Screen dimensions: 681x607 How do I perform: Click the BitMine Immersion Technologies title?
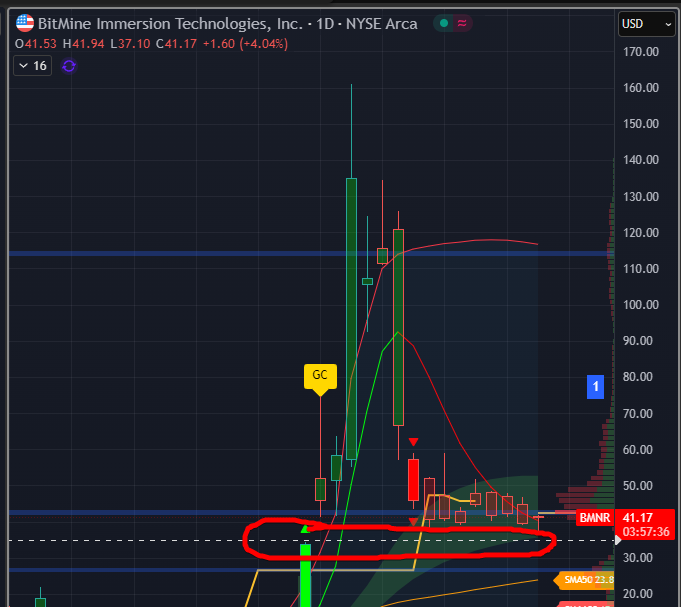click(x=170, y=24)
